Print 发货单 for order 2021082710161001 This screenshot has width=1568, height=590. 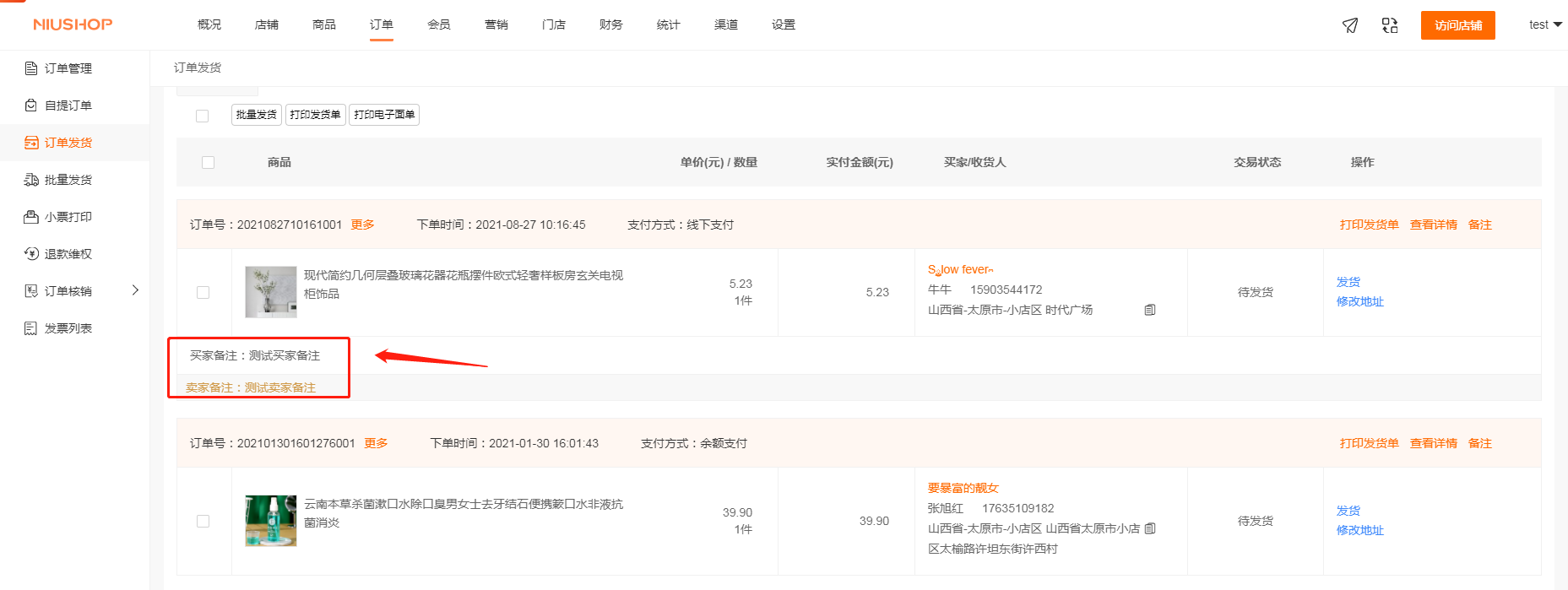[x=1370, y=225]
